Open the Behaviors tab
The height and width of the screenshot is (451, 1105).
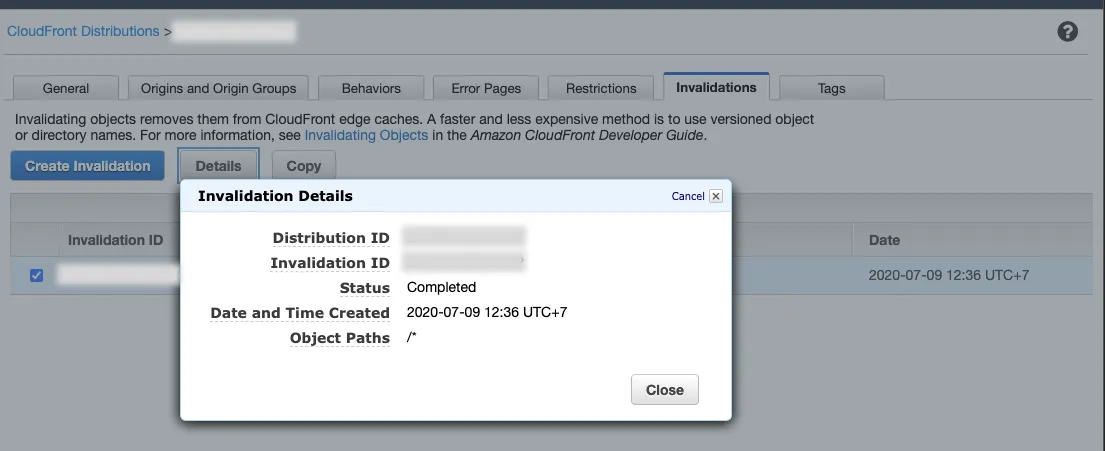[x=371, y=88]
